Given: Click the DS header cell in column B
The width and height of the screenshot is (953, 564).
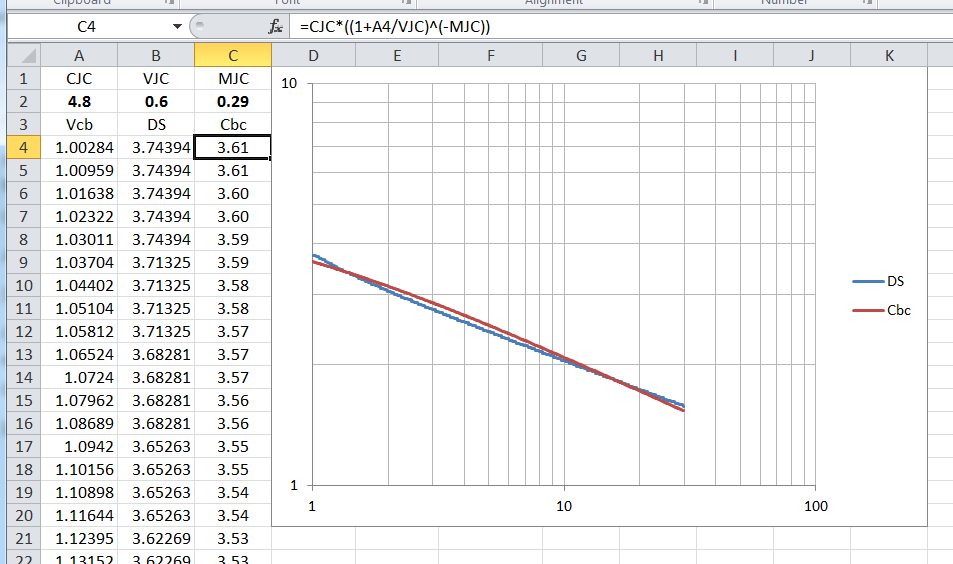Looking at the screenshot, I should point(156,125).
